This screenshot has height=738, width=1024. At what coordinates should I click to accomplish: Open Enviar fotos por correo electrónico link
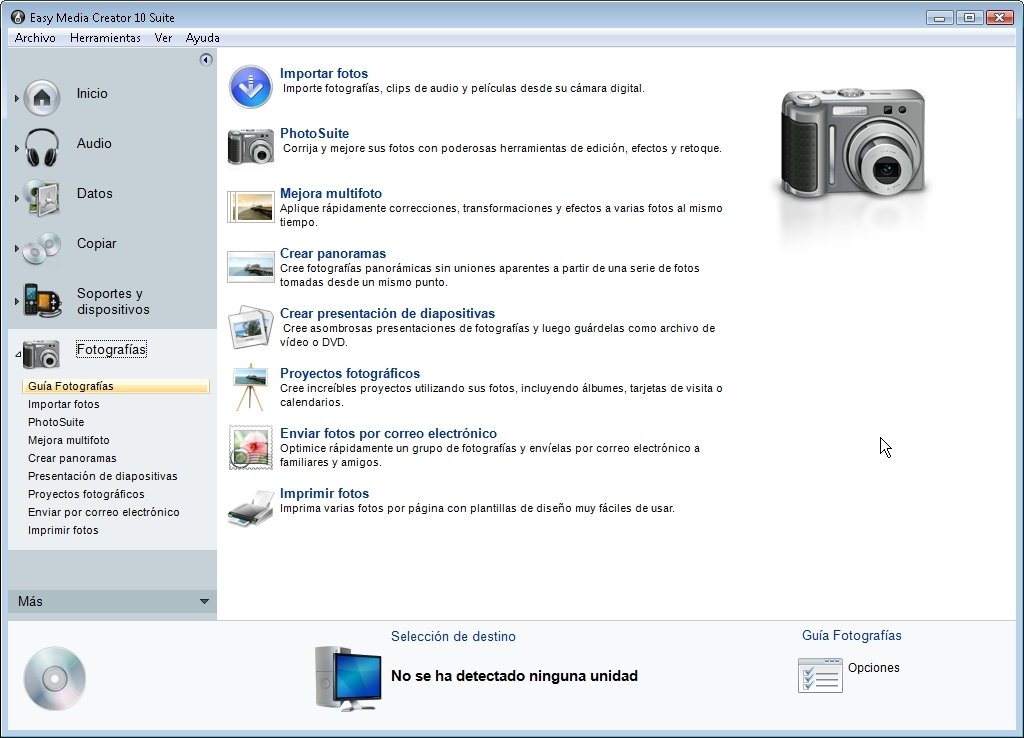point(389,434)
